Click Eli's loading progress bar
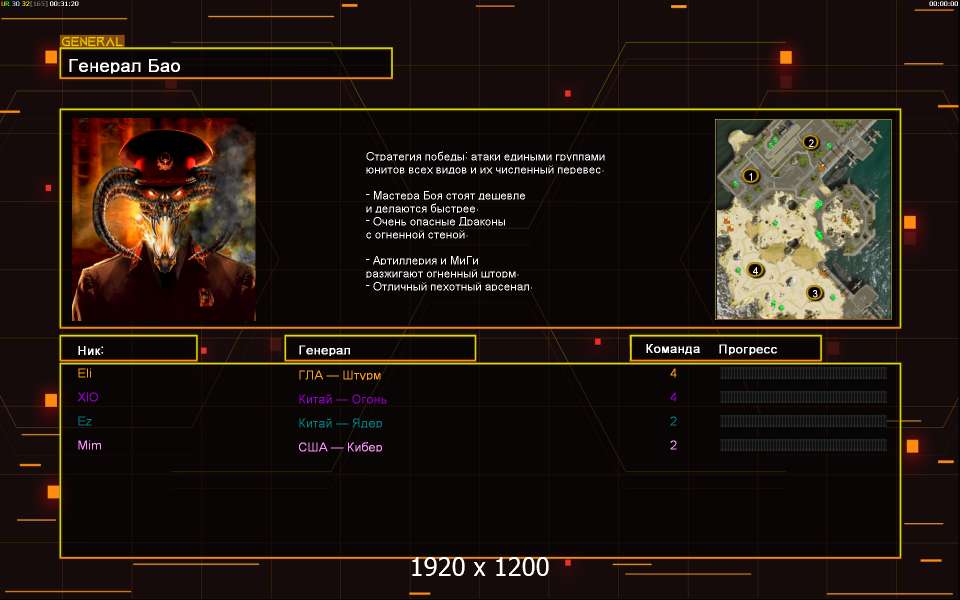The width and height of the screenshot is (960, 600). tap(803, 373)
